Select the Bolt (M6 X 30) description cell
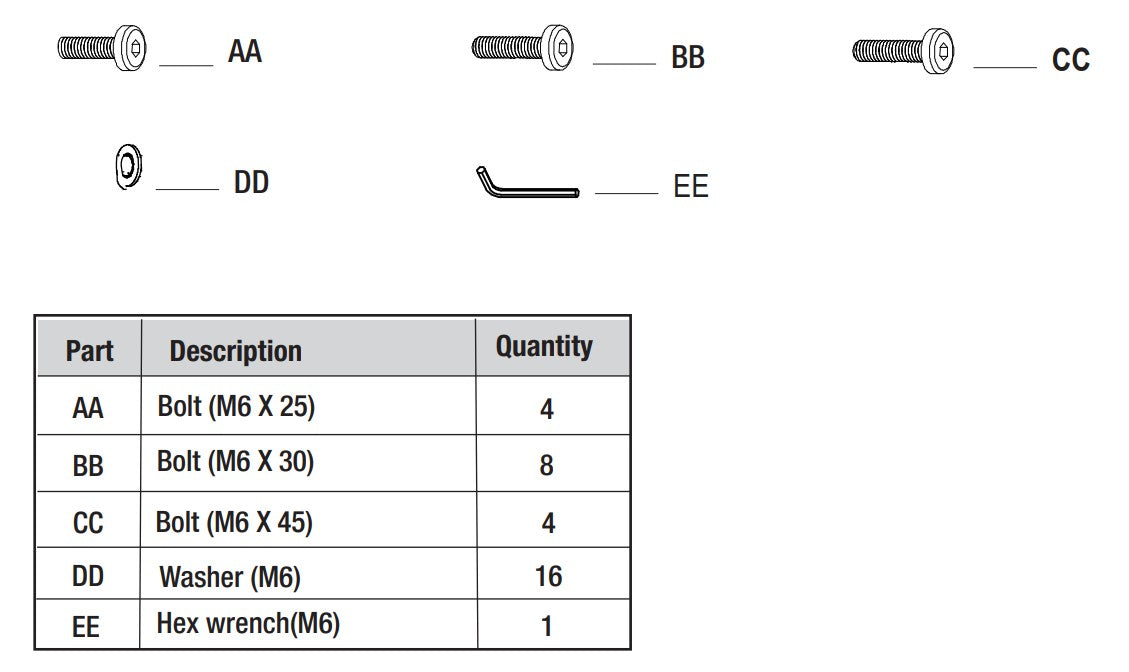The height and width of the screenshot is (672, 1129). pos(235,462)
